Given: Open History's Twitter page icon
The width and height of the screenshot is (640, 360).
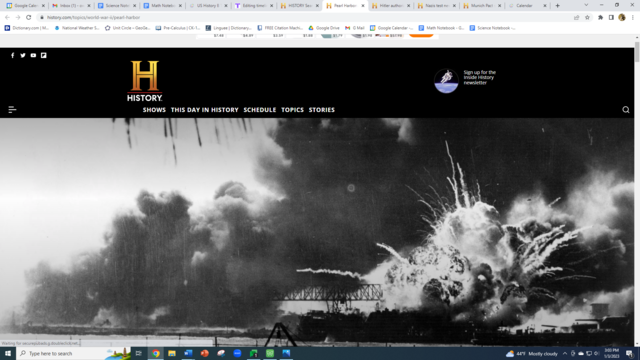Looking at the screenshot, I should 23,55.
